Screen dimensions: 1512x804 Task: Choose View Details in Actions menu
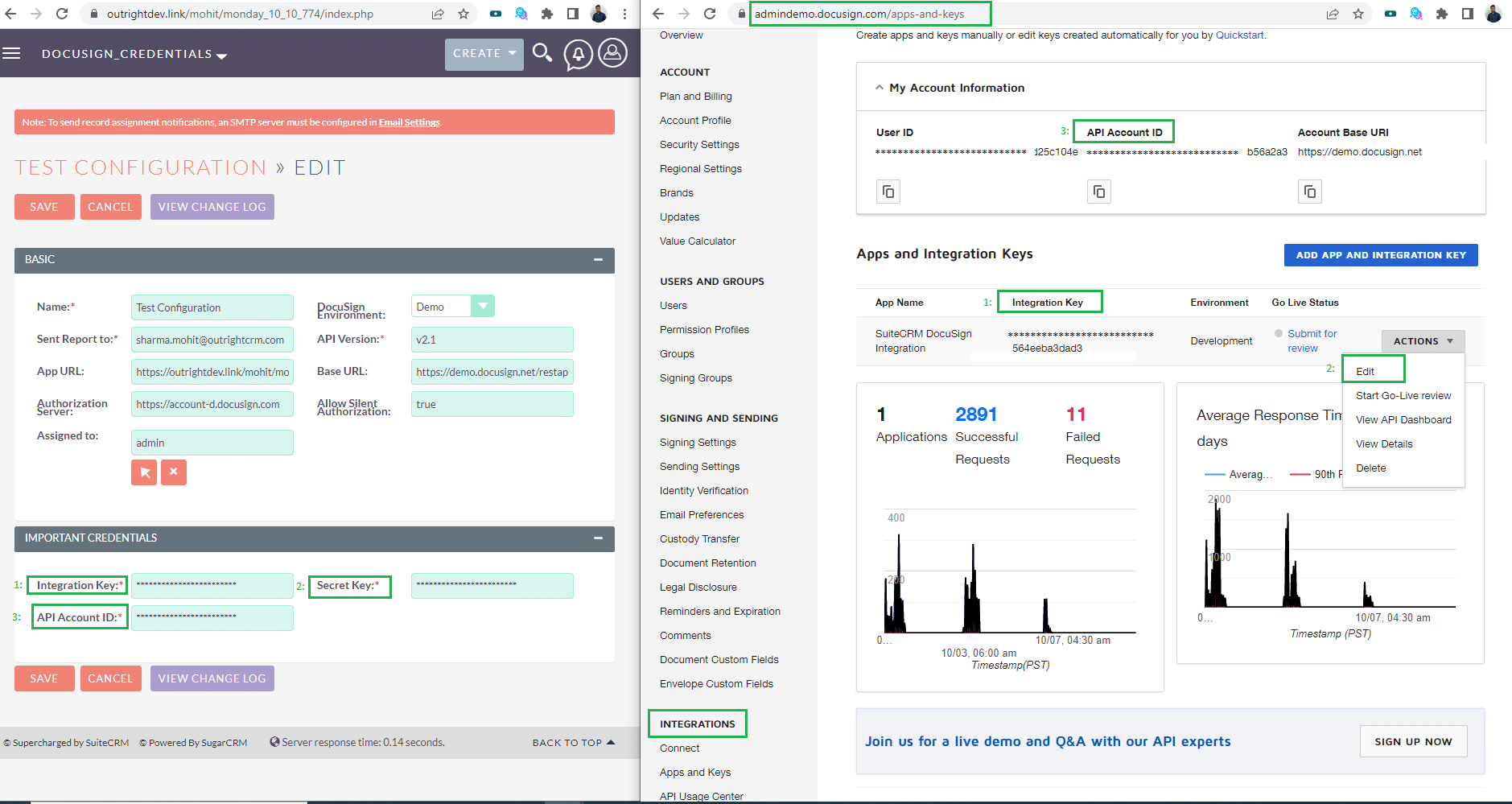click(1384, 443)
